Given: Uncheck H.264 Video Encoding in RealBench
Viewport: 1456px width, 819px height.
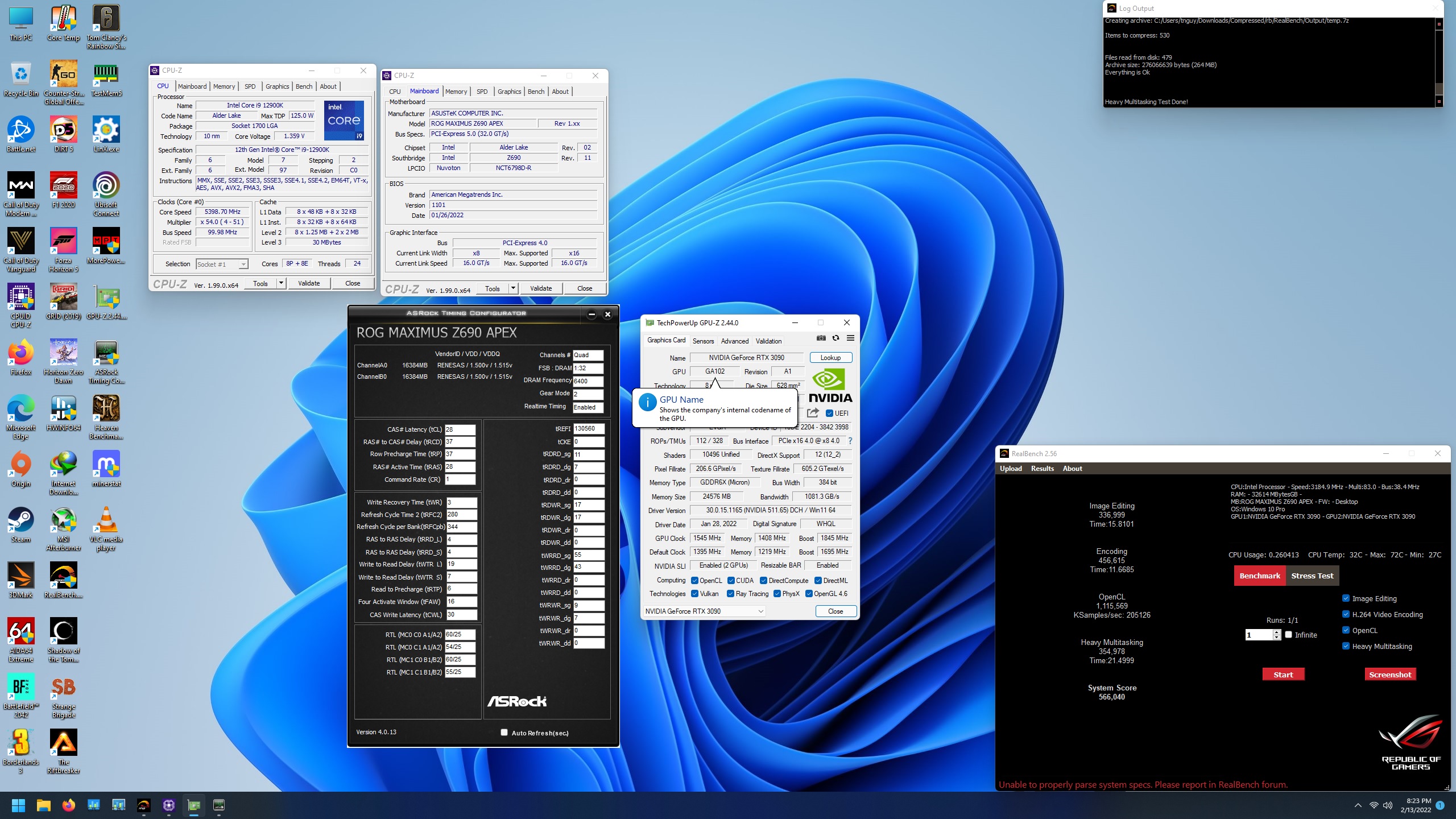Looking at the screenshot, I should [x=1346, y=614].
